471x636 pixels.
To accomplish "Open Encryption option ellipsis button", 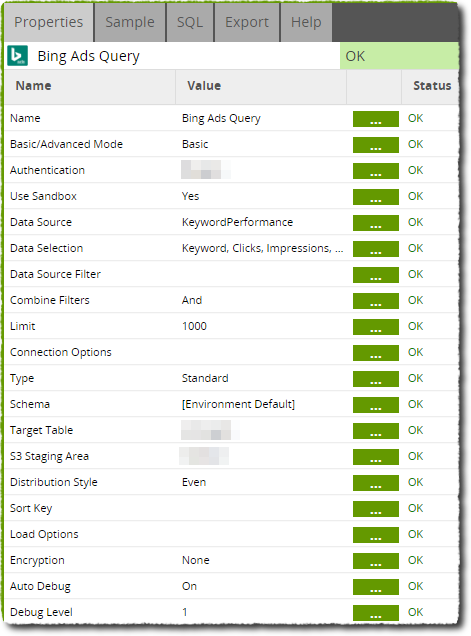I will click(375, 561).
